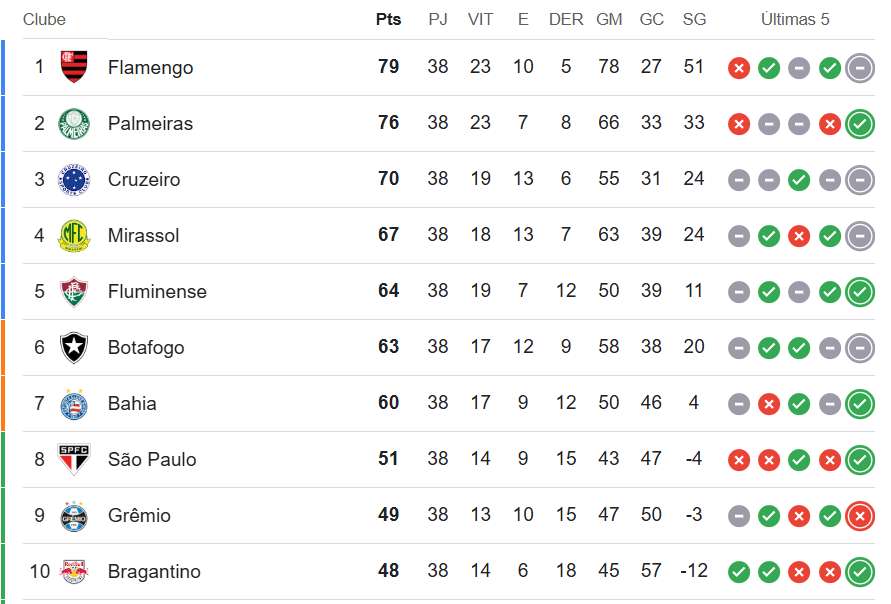Click the São Paulo club crest
891x604 pixels.
point(74,459)
